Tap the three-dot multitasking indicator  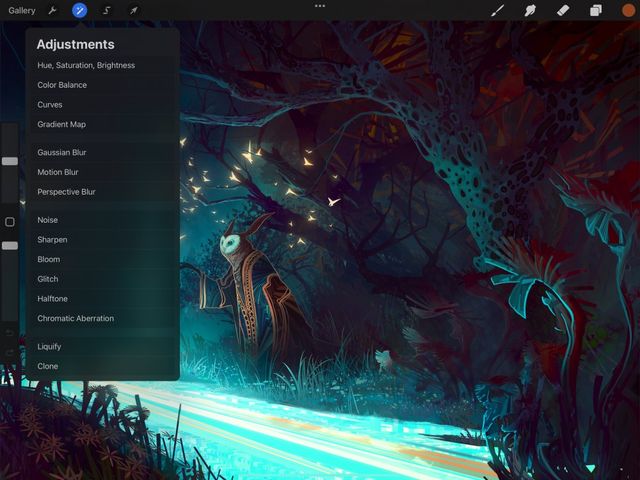tap(320, 6)
